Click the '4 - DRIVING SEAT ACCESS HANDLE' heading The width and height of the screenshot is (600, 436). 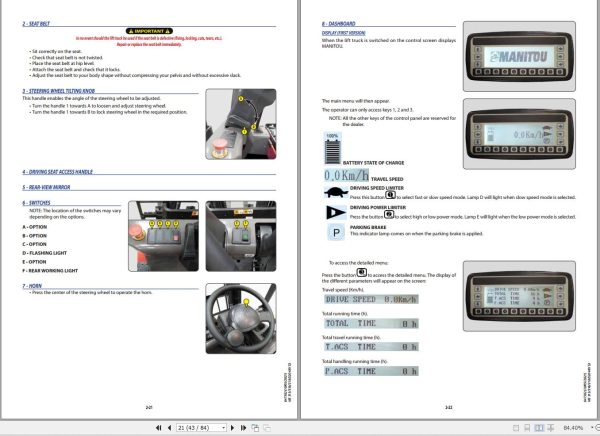tap(57, 172)
